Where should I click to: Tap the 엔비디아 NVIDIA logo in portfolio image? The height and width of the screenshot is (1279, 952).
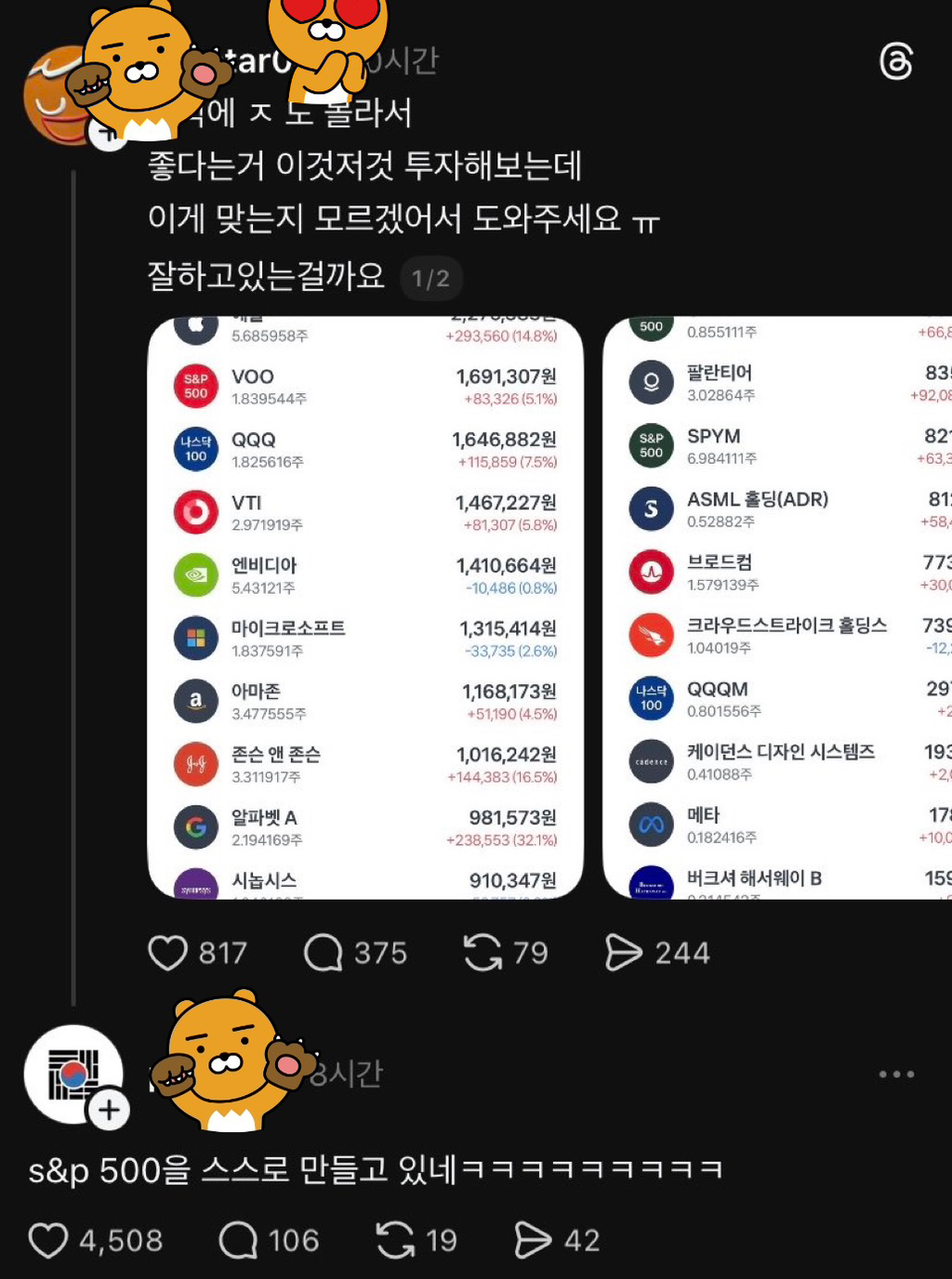click(x=196, y=574)
